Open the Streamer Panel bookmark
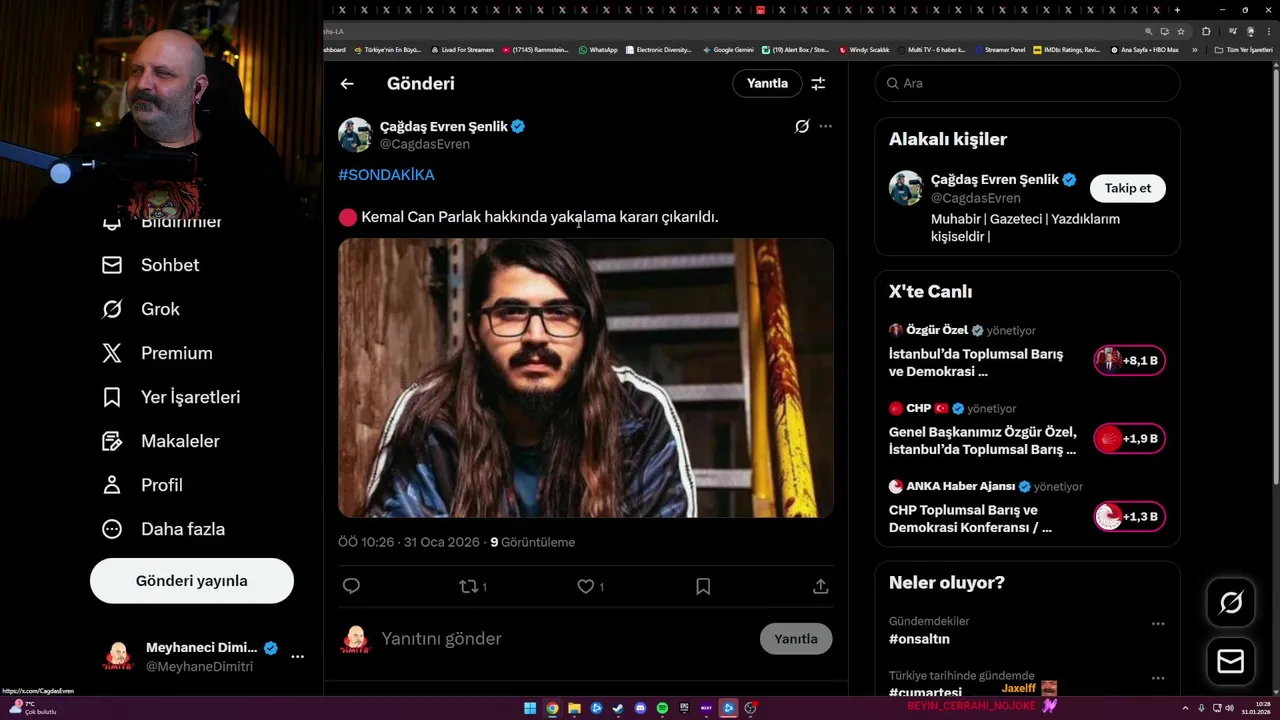The image size is (1280, 720). [999, 50]
